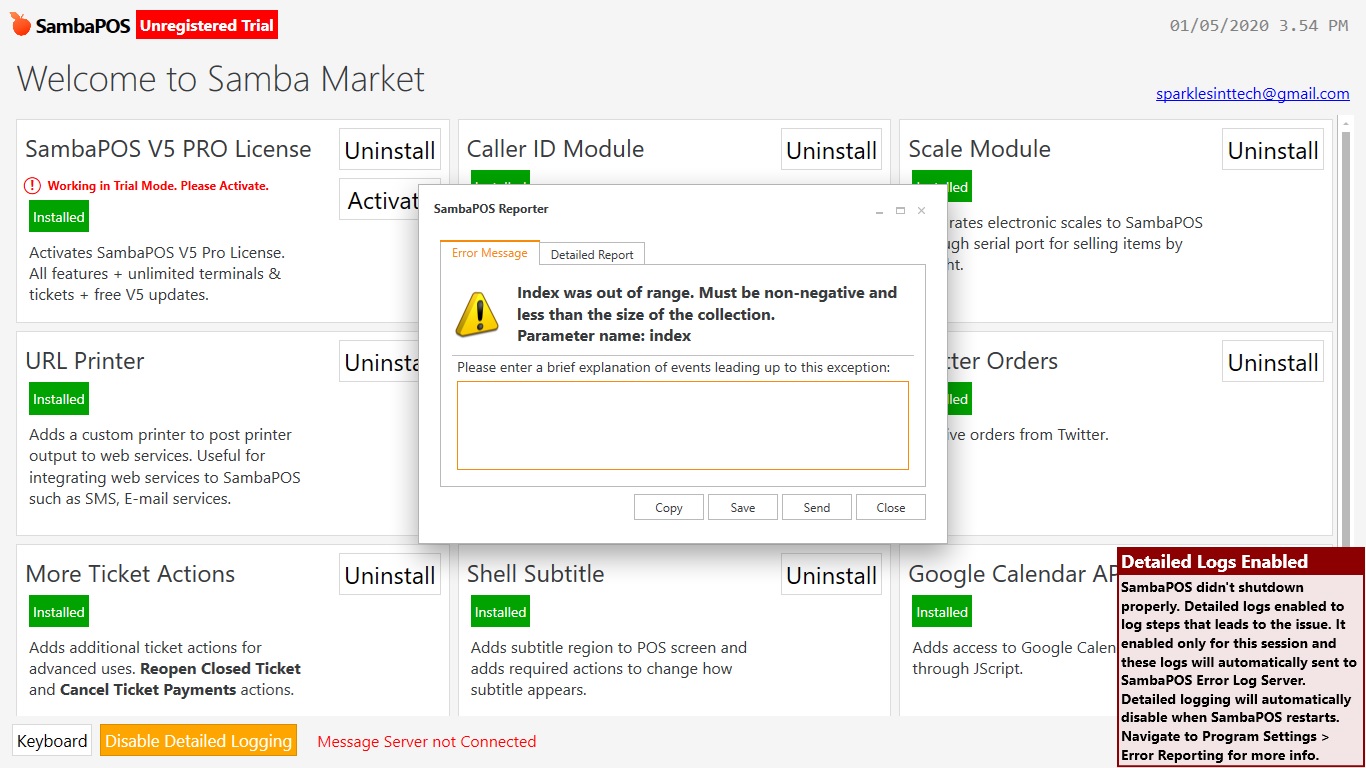1366x768 pixels.
Task: Click the Installed badge under Shell Subtitle
Action: point(500,612)
